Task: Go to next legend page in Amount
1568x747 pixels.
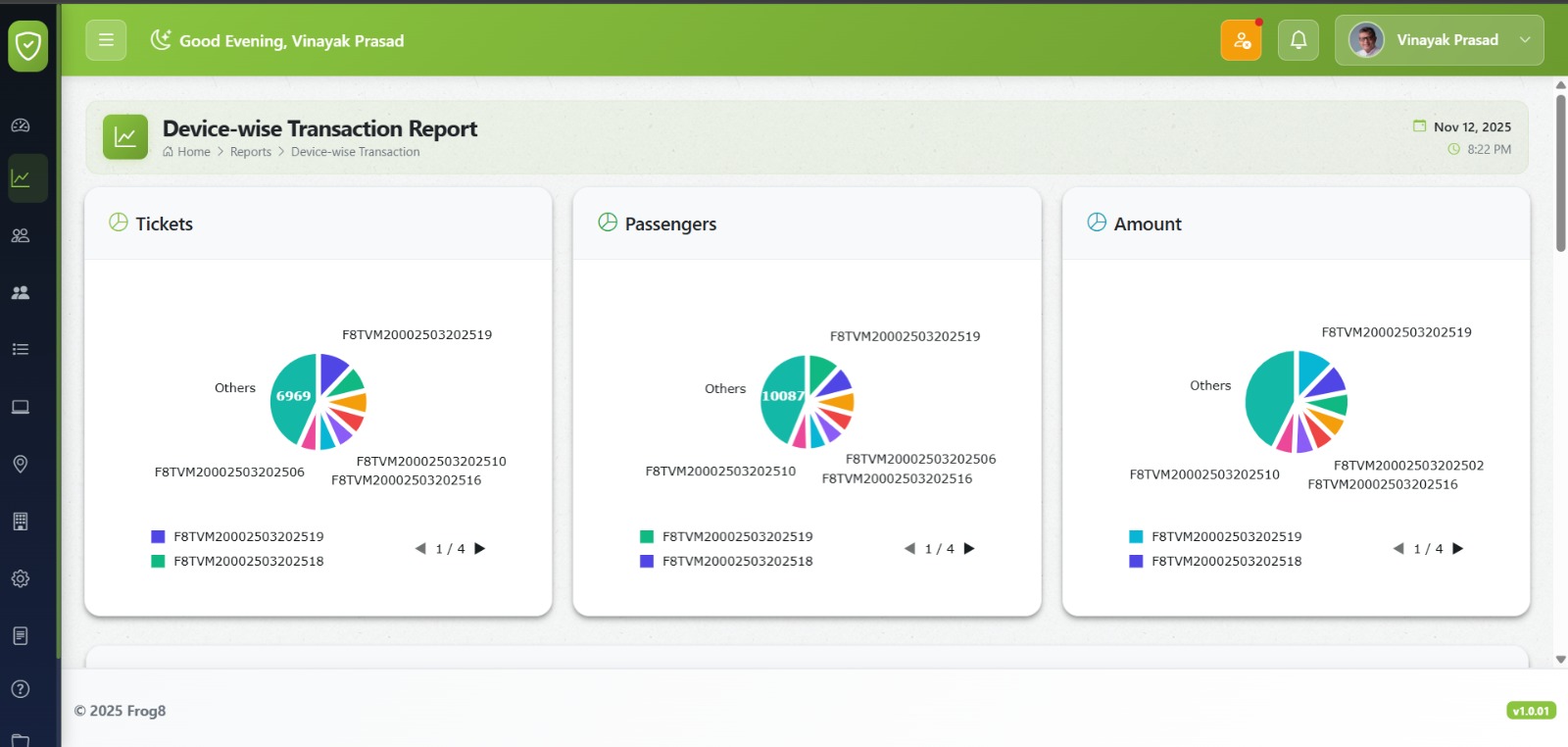Action: 1458,548
